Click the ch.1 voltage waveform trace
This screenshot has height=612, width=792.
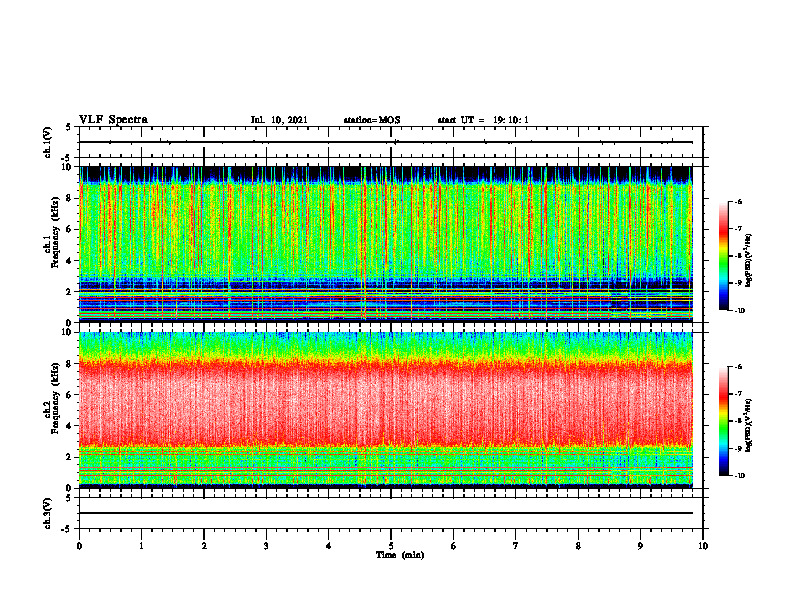[x=386, y=142]
